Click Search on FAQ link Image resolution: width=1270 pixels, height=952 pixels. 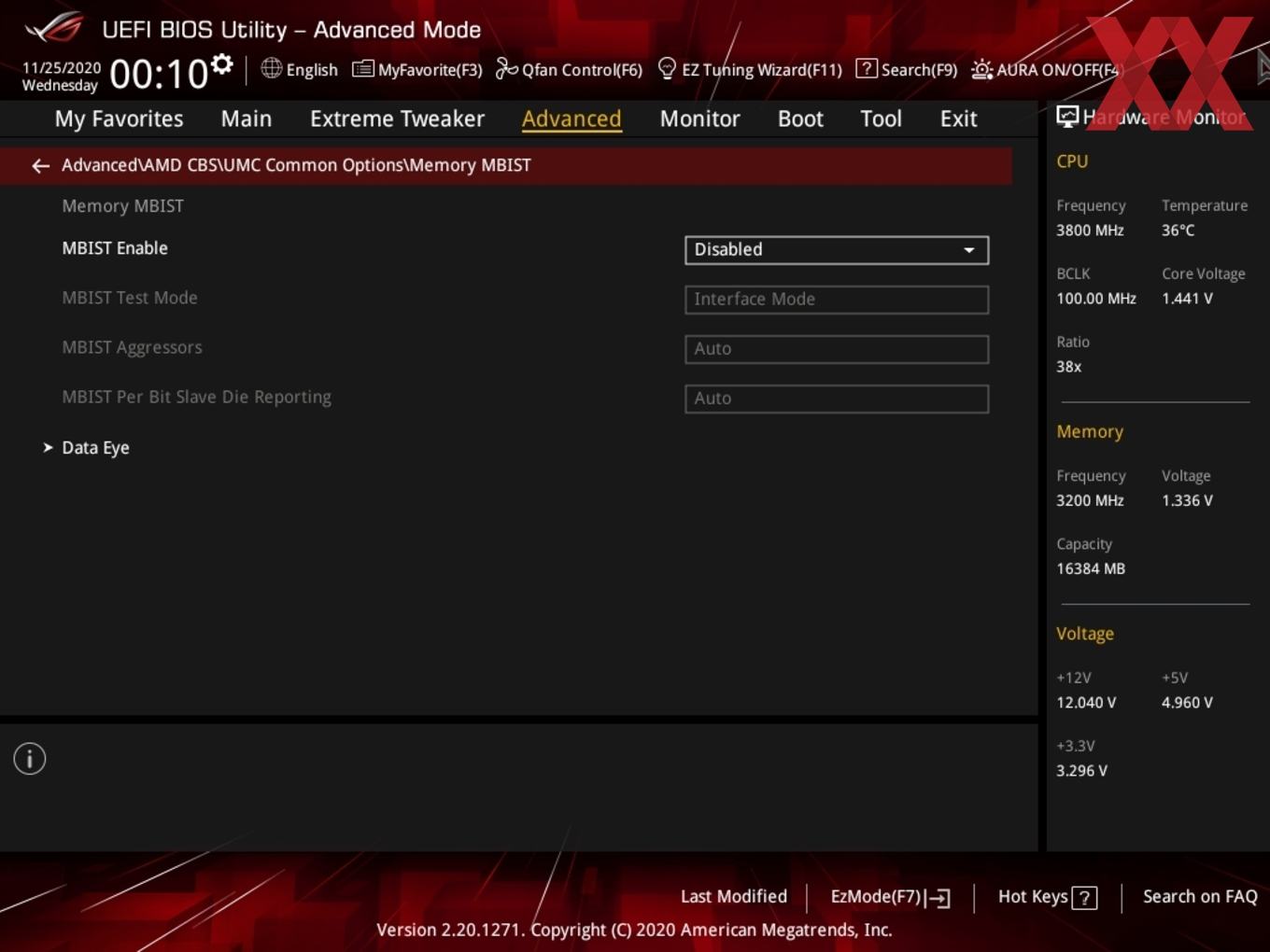[1200, 896]
